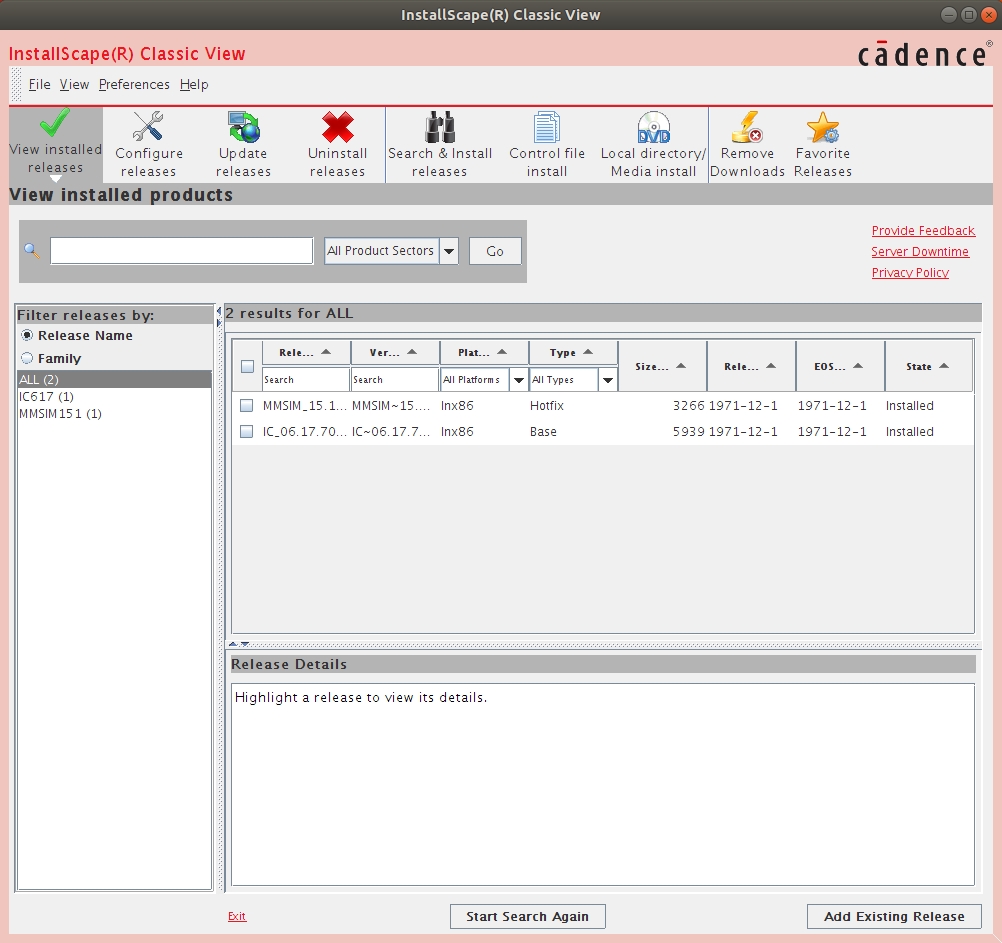This screenshot has width=1002, height=943.
Task: Click the Exit link
Action: point(237,916)
